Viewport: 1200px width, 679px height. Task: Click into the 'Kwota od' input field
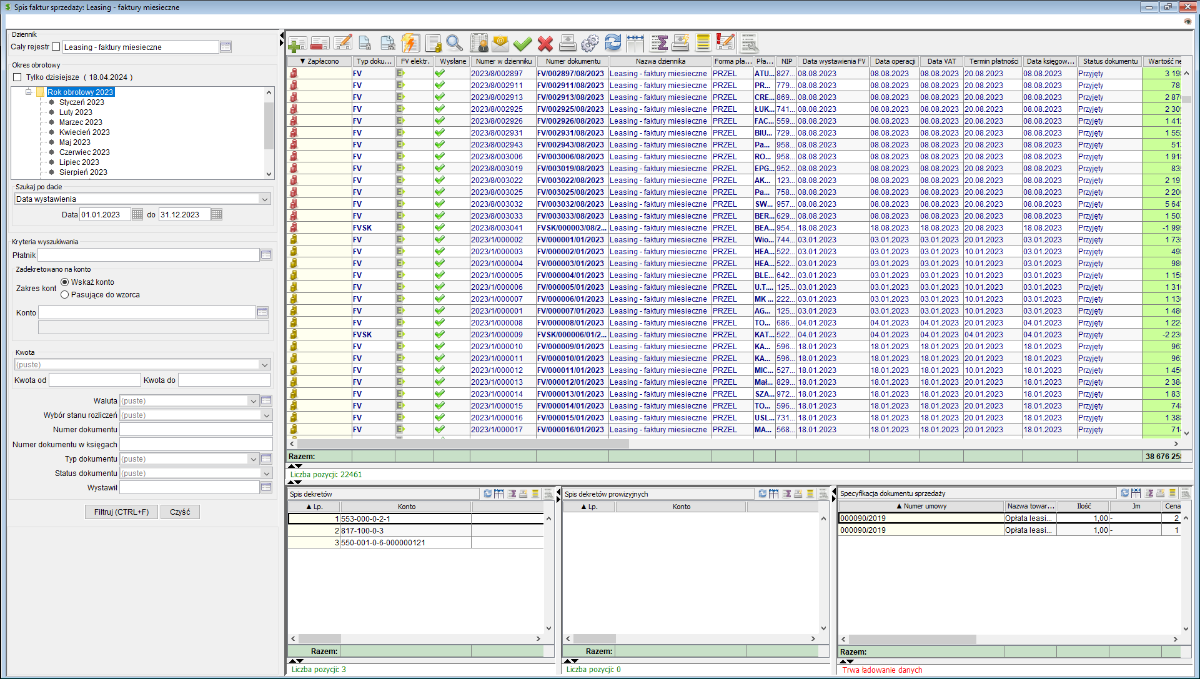[x=95, y=380]
